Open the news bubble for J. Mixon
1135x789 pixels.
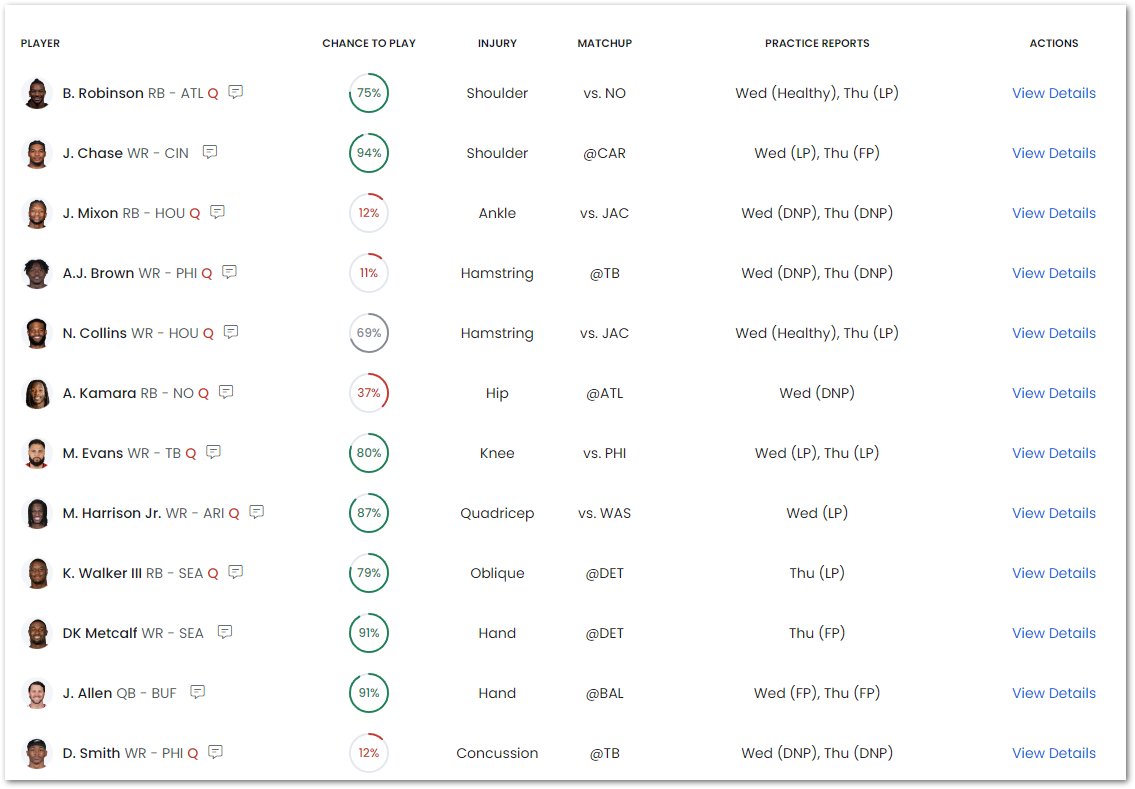click(x=217, y=212)
